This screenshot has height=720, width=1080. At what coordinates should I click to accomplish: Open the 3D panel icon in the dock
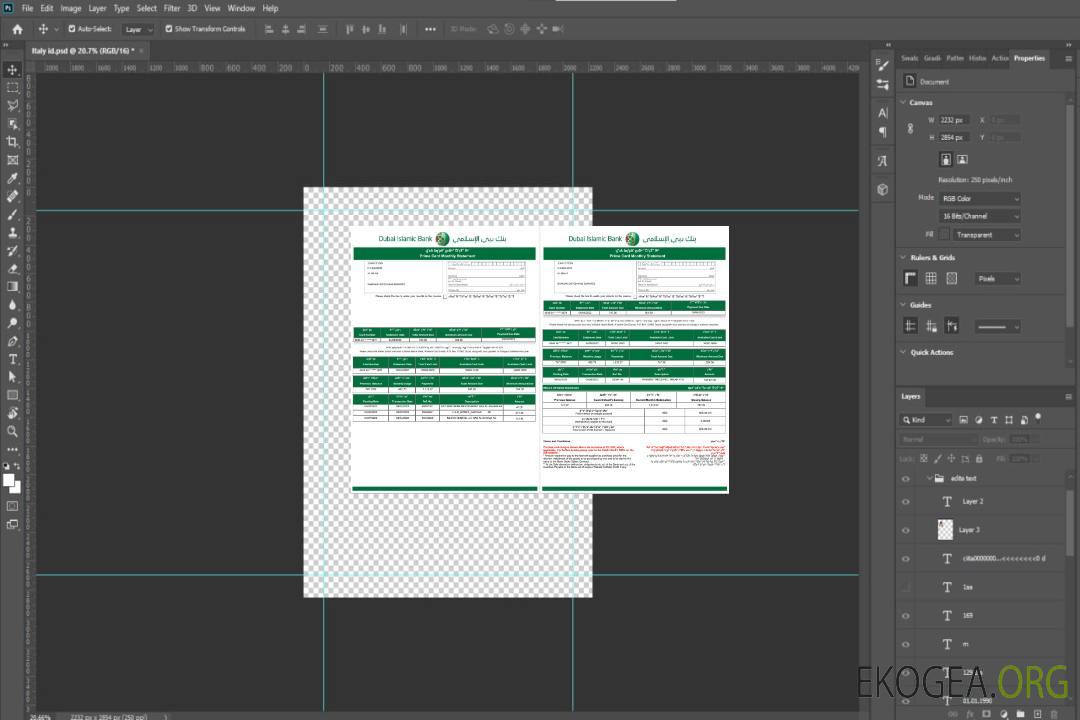[882, 189]
